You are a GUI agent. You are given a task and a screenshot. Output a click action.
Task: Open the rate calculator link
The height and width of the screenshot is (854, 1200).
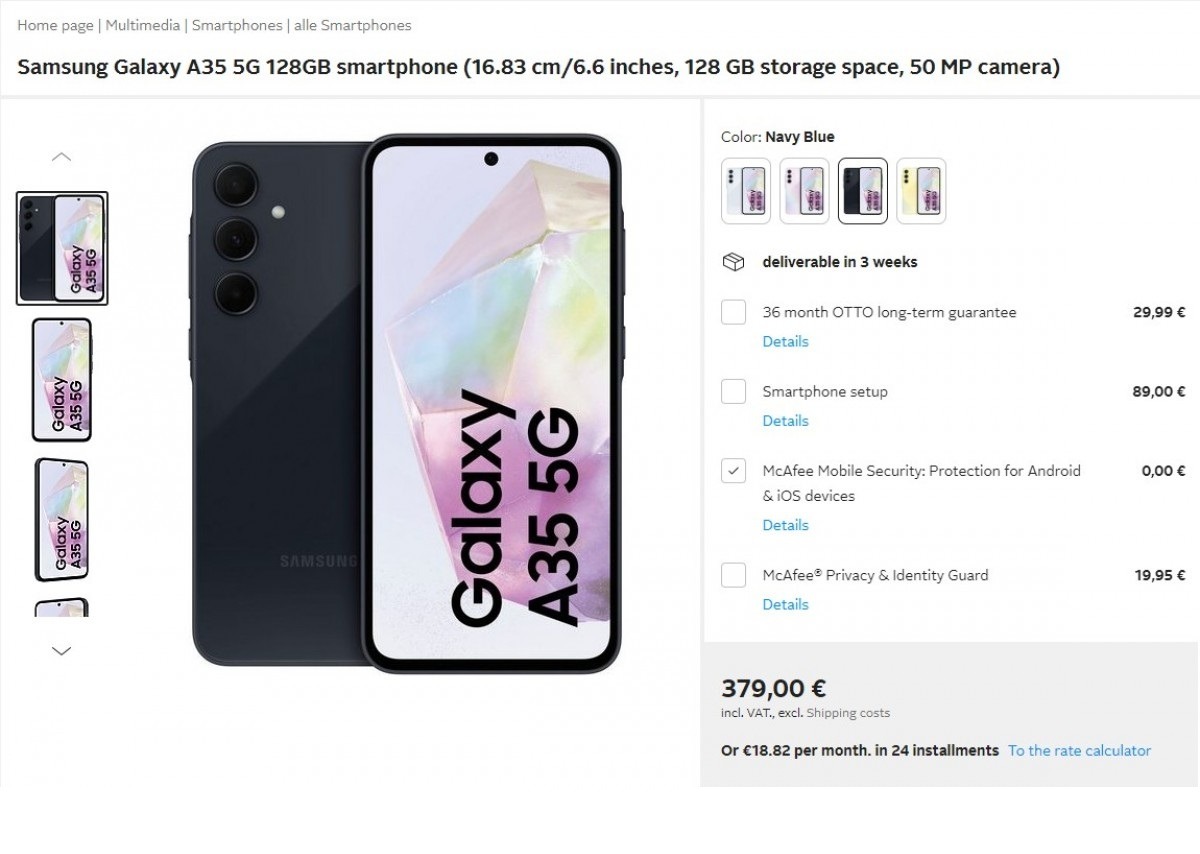(x=1079, y=750)
